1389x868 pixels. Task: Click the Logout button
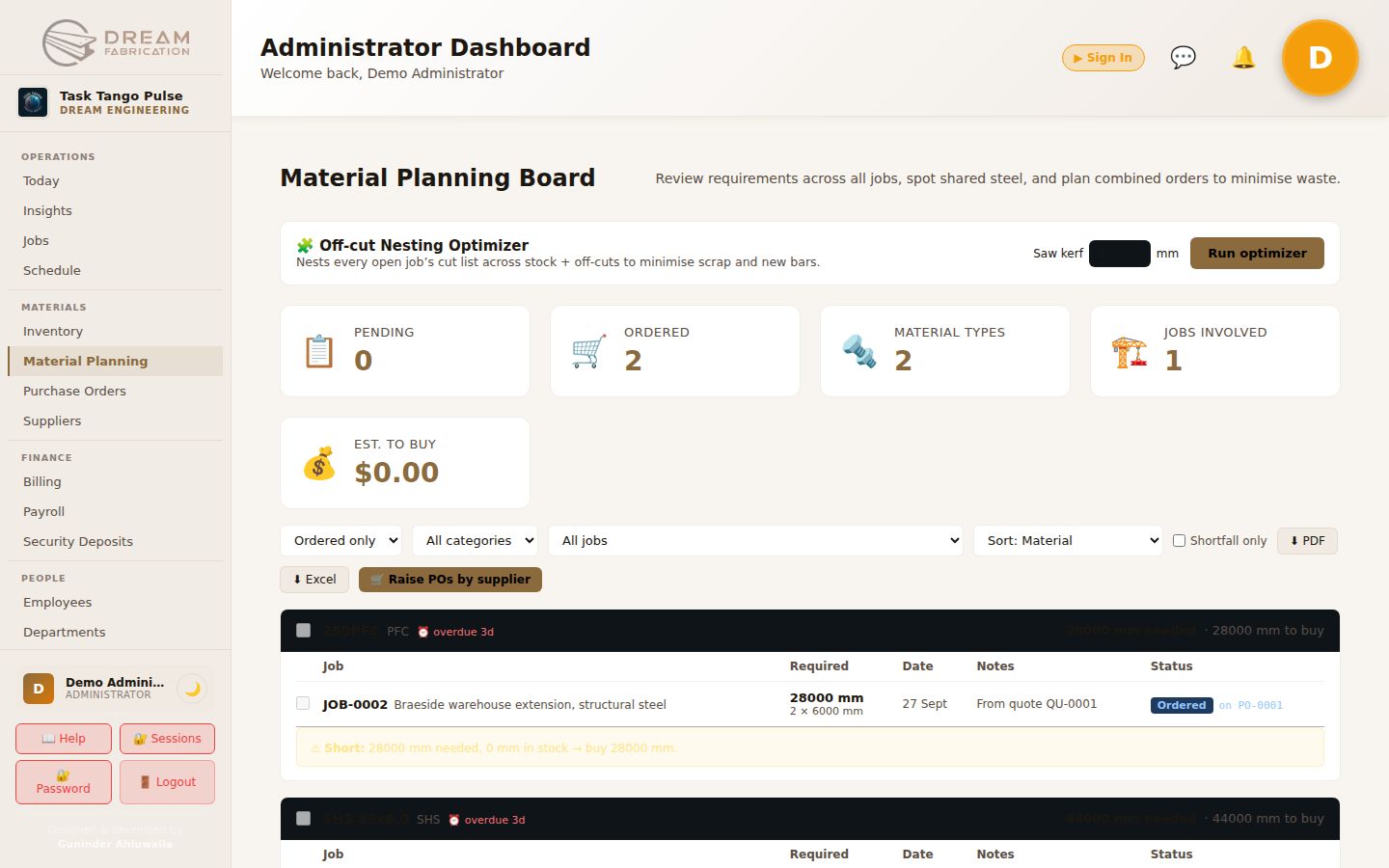point(167,782)
